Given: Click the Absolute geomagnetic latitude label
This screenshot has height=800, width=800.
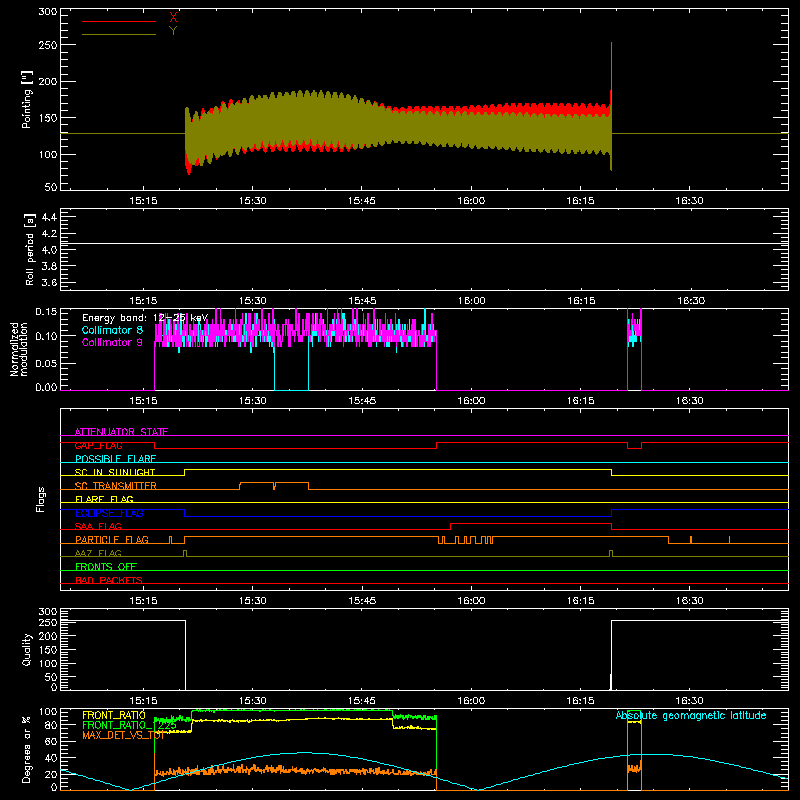Looking at the screenshot, I should 691,715.
